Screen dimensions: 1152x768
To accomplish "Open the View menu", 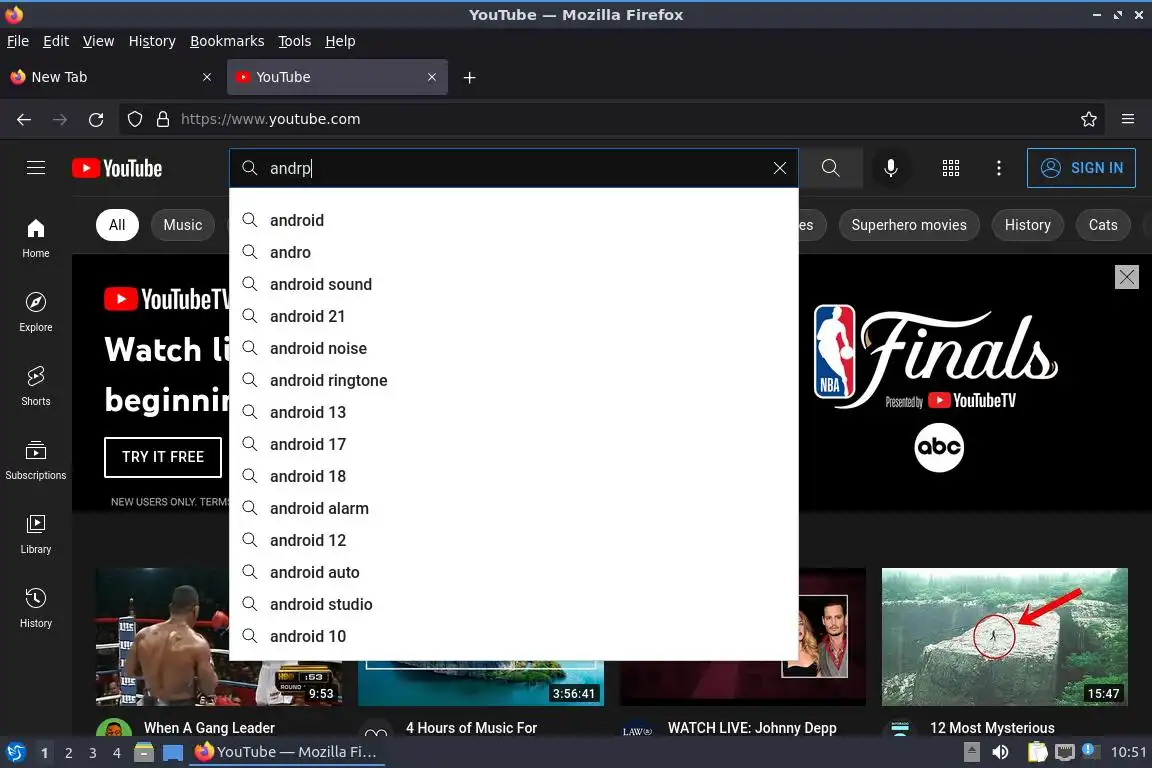I will pyautogui.click(x=98, y=41).
